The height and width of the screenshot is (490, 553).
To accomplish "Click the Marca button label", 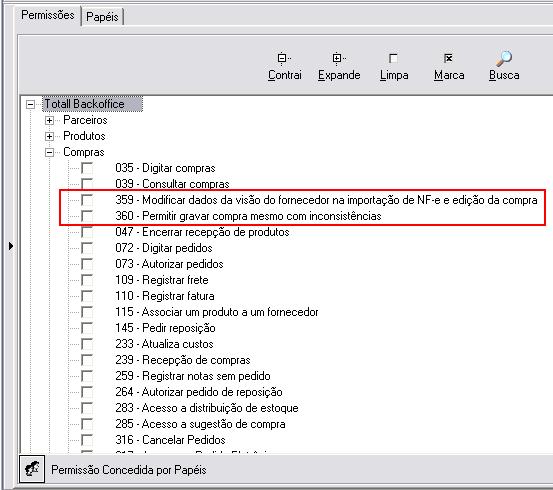I will [x=449, y=75].
